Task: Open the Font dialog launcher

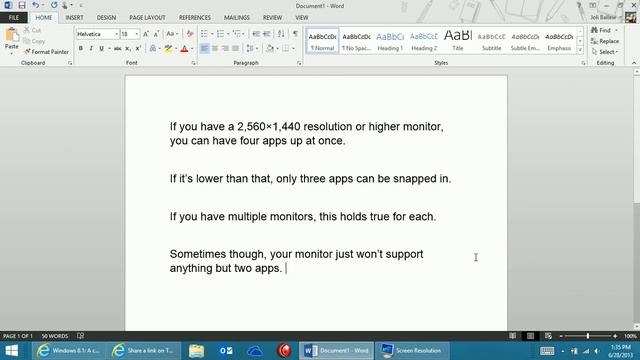Action: 193,63
